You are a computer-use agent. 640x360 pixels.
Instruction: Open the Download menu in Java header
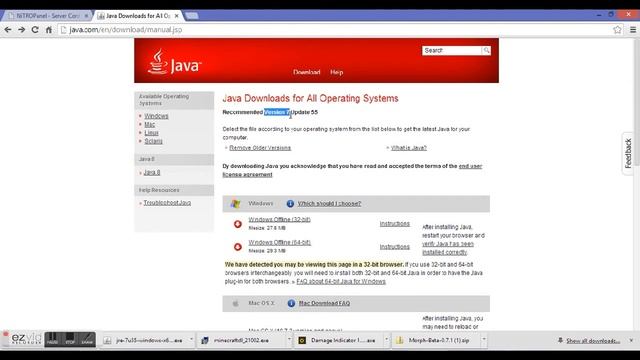click(x=307, y=72)
